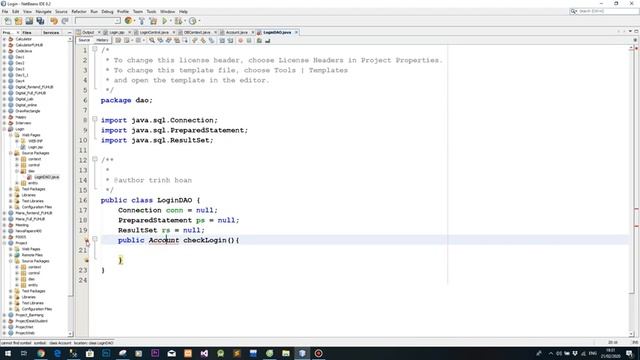Collapse the Javadoc fold at line 12
This screenshot has height=360, width=640.
tap(95, 159)
